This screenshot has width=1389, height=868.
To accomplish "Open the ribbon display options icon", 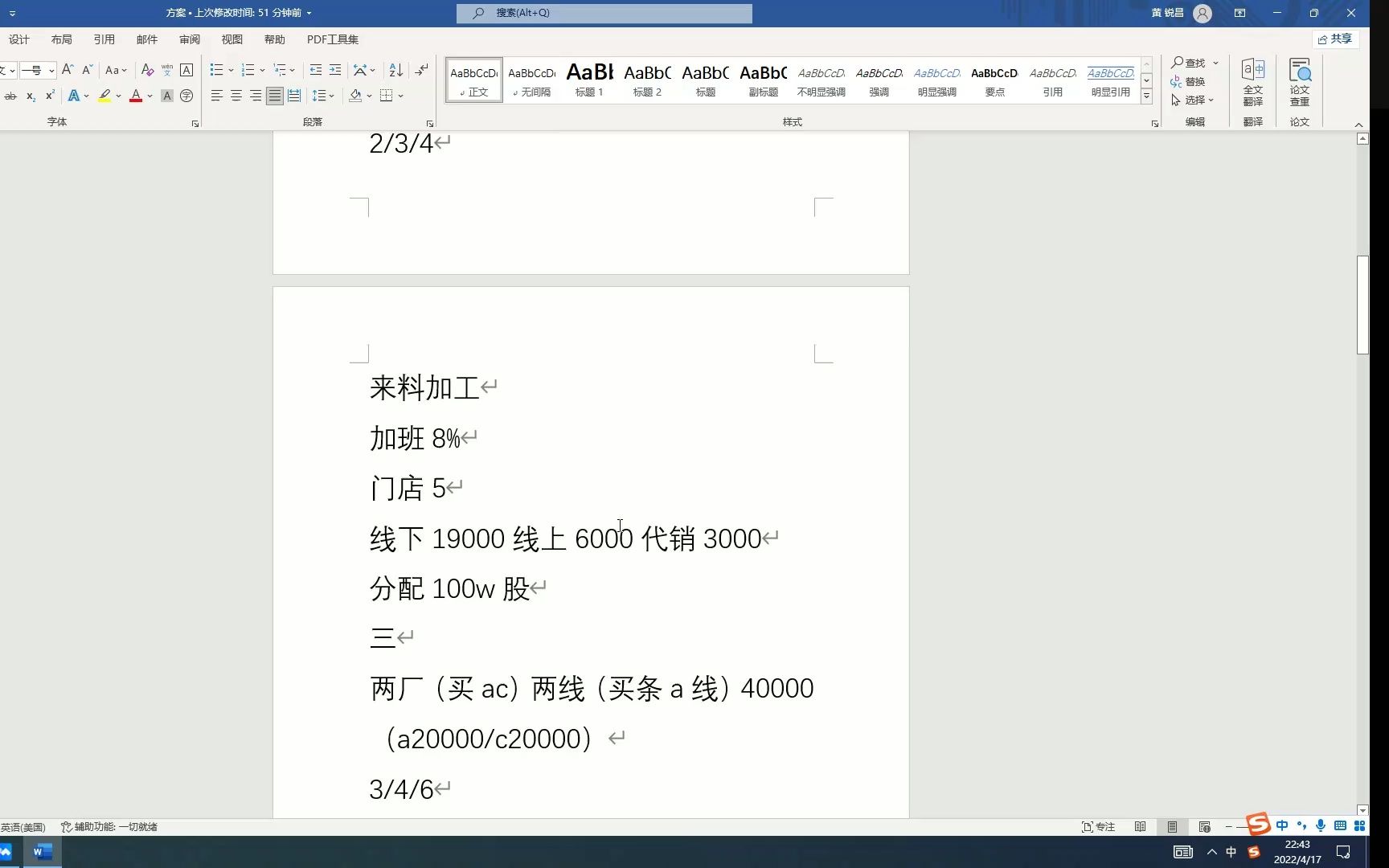I will [1239, 13].
